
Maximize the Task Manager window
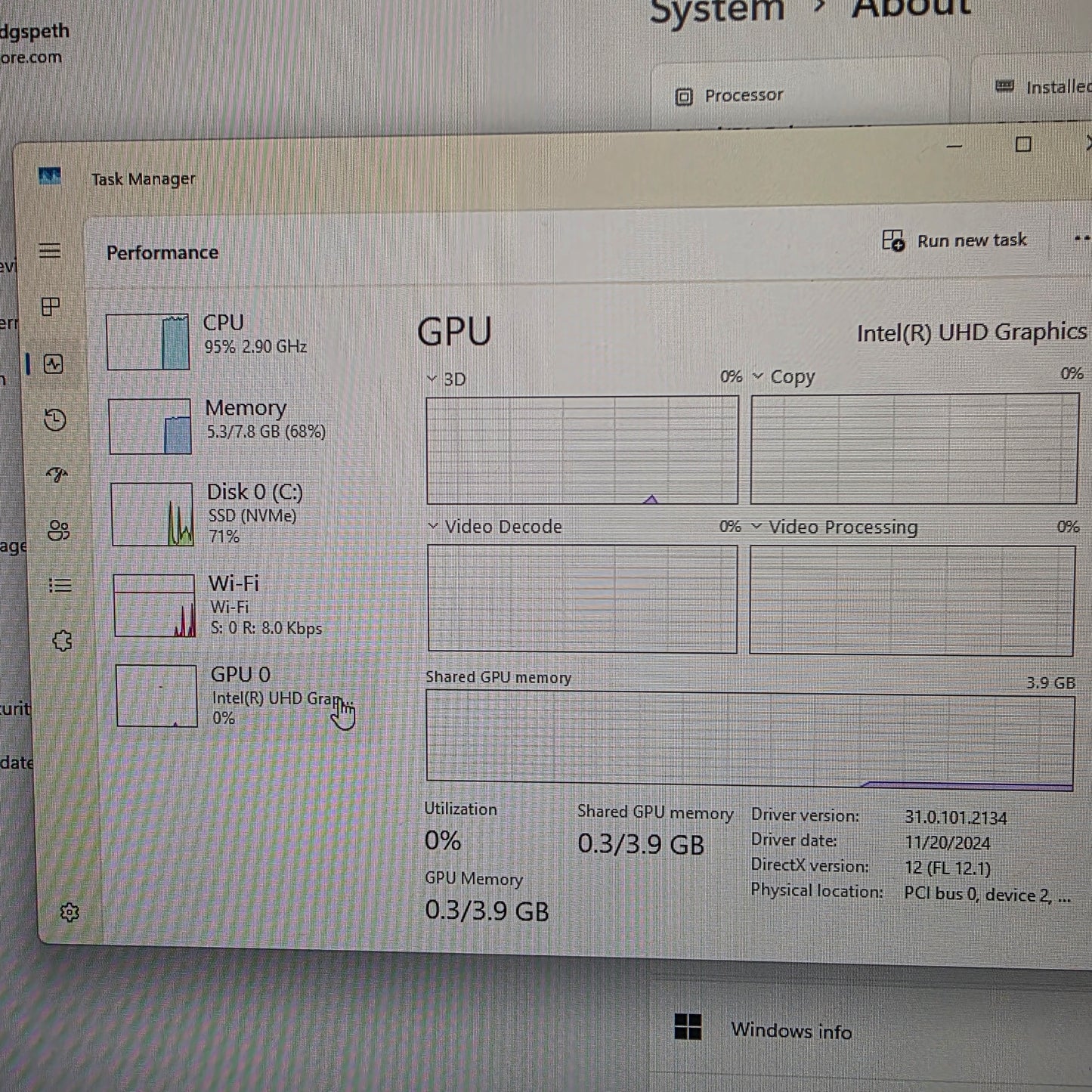1023,144
